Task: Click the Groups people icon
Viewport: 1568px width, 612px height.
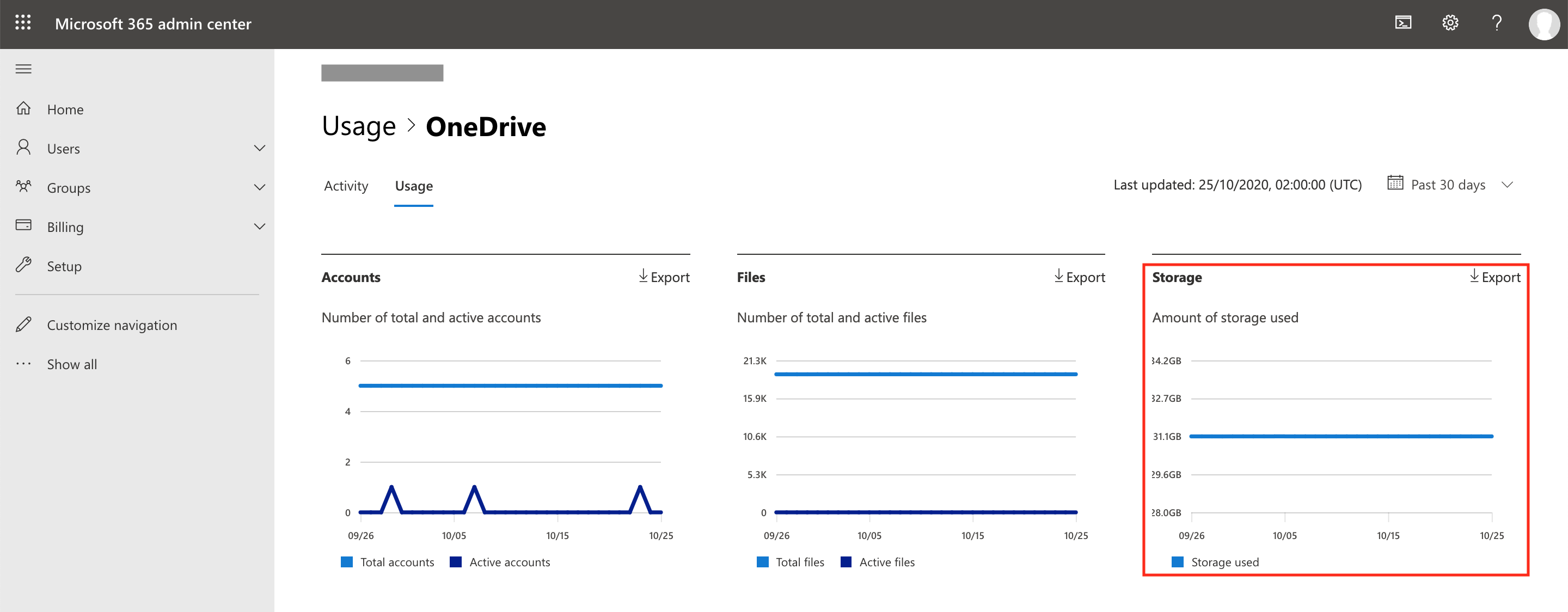Action: click(23, 186)
